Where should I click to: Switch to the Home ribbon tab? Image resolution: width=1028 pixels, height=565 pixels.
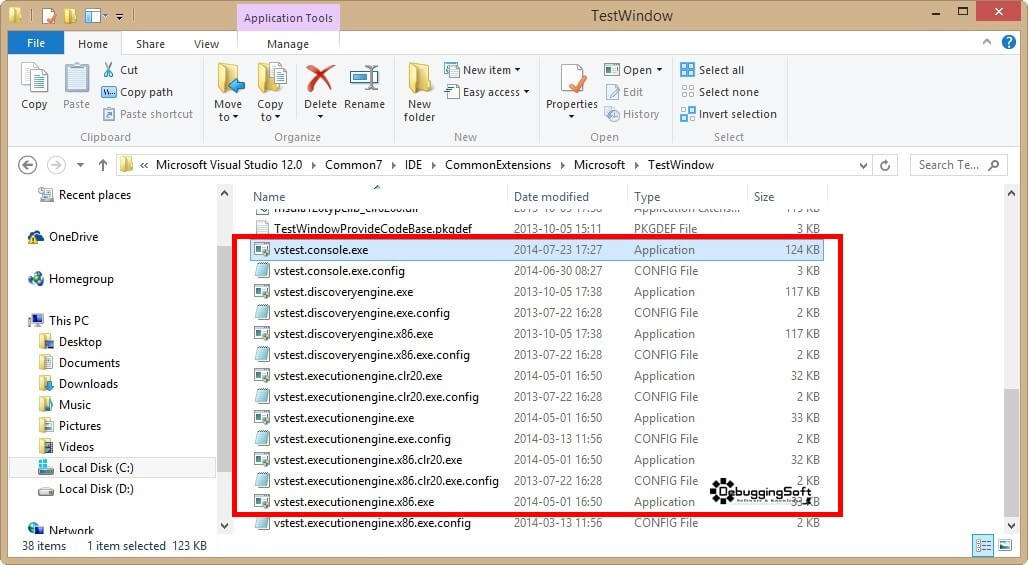click(92, 44)
